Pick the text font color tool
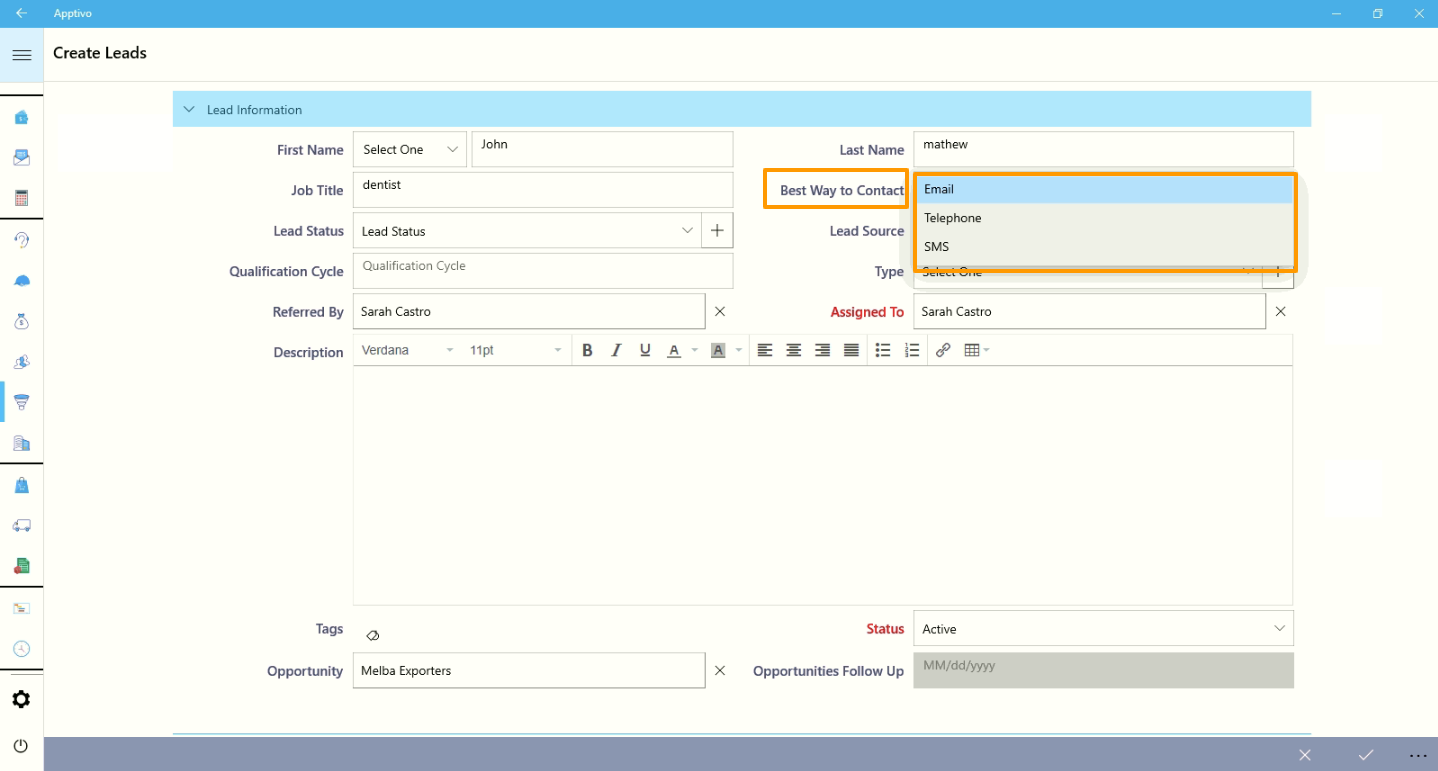Viewport: 1438px width, 771px height. [x=674, y=350]
